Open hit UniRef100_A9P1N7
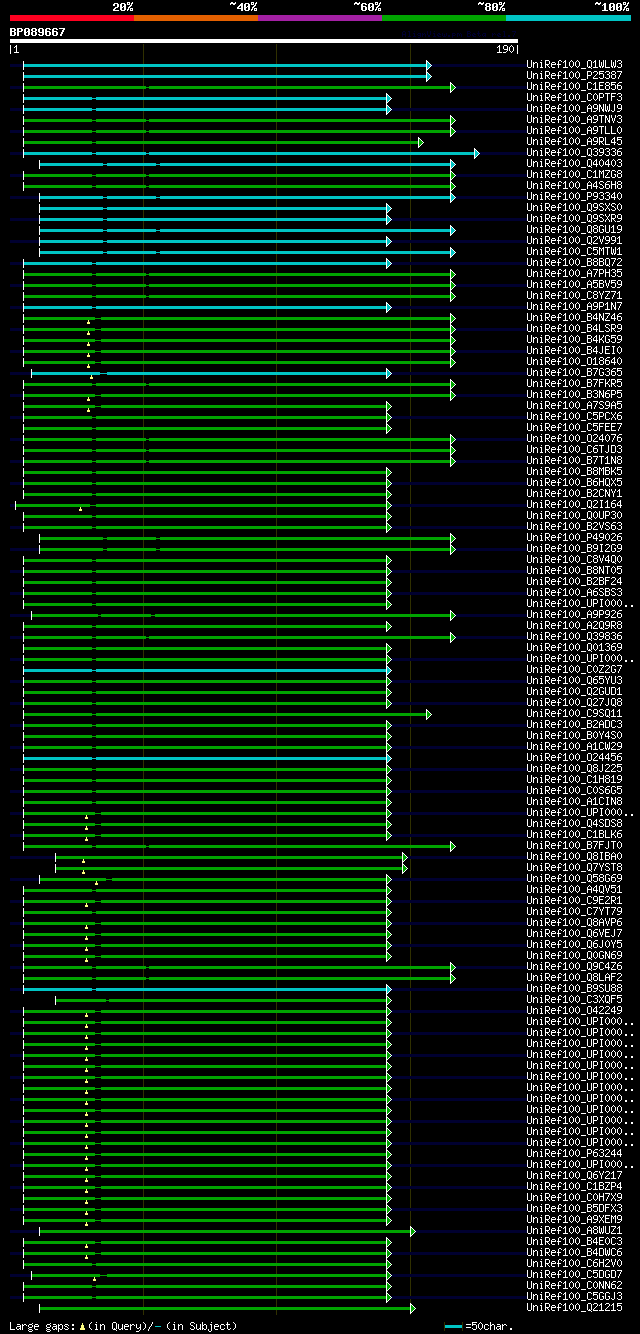This screenshot has height=1334, width=640. point(574,306)
